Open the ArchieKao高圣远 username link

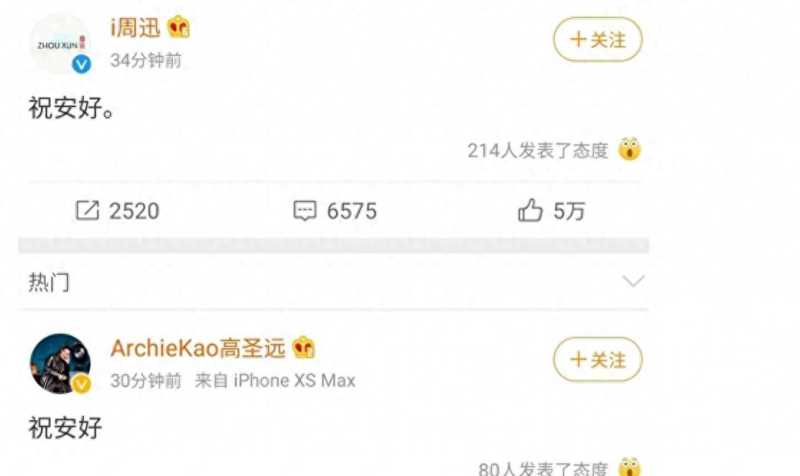tap(198, 348)
